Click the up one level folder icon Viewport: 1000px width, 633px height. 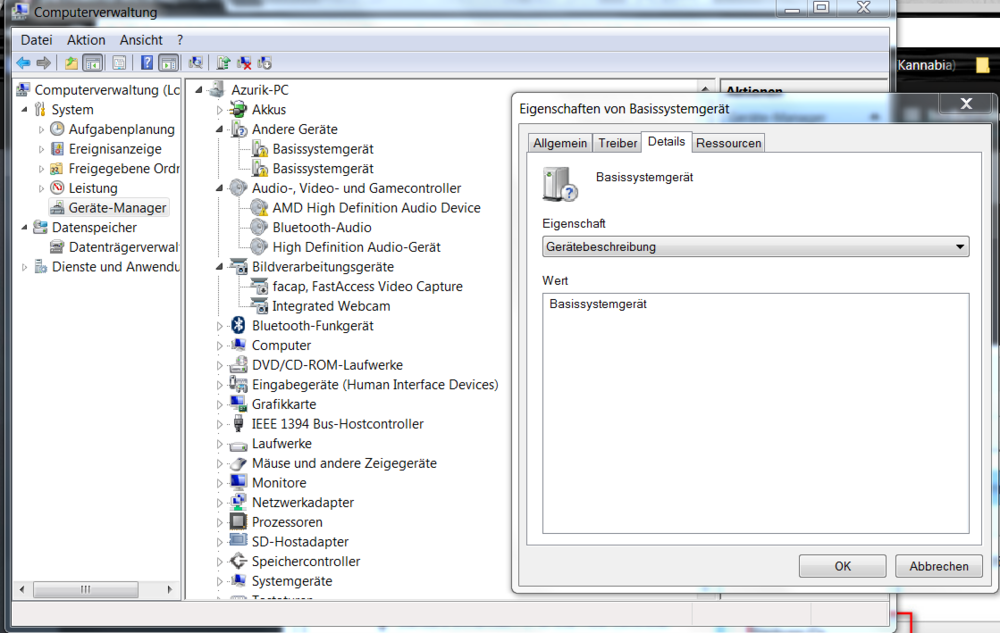pos(71,63)
